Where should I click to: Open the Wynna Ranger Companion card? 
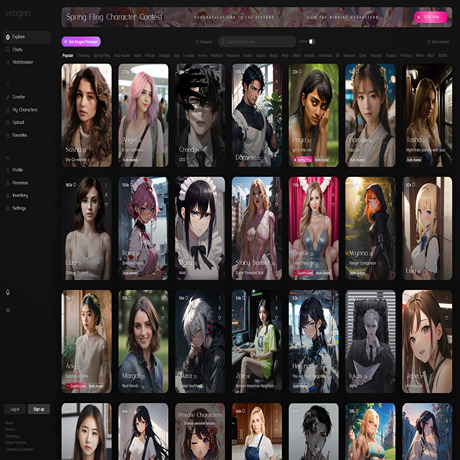370,228
